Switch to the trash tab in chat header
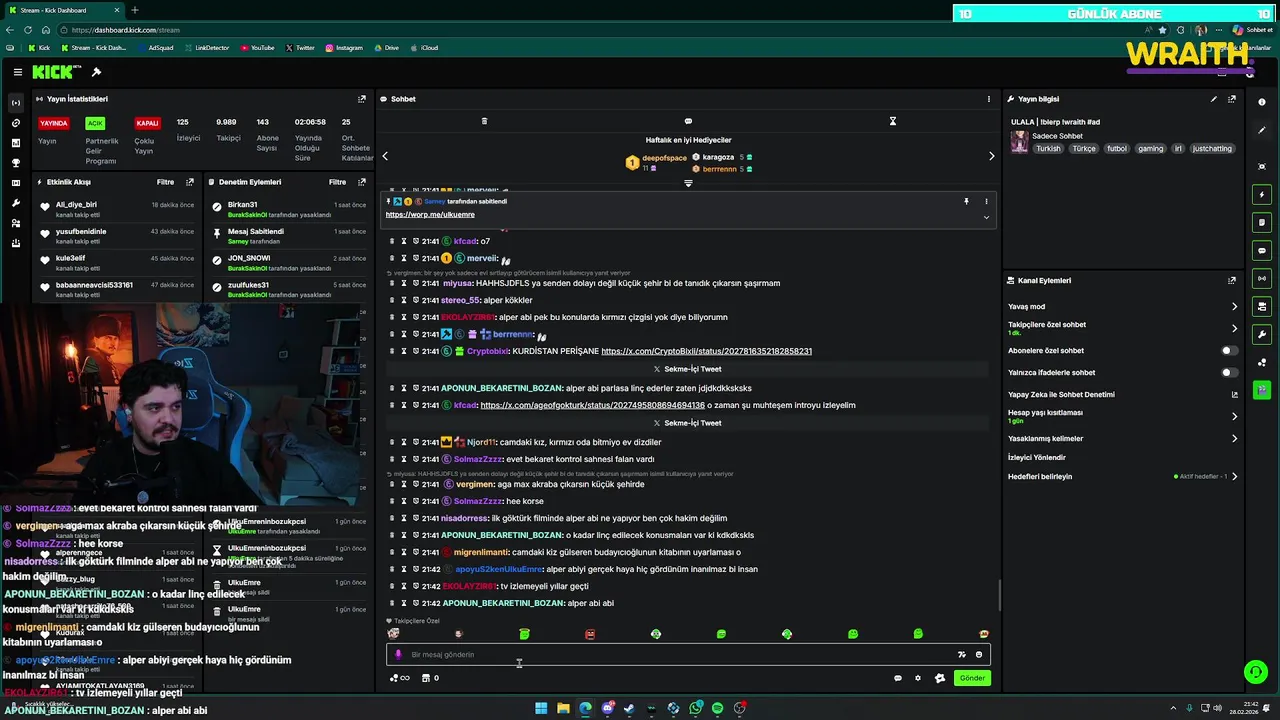This screenshot has width=1280, height=720. [x=484, y=121]
